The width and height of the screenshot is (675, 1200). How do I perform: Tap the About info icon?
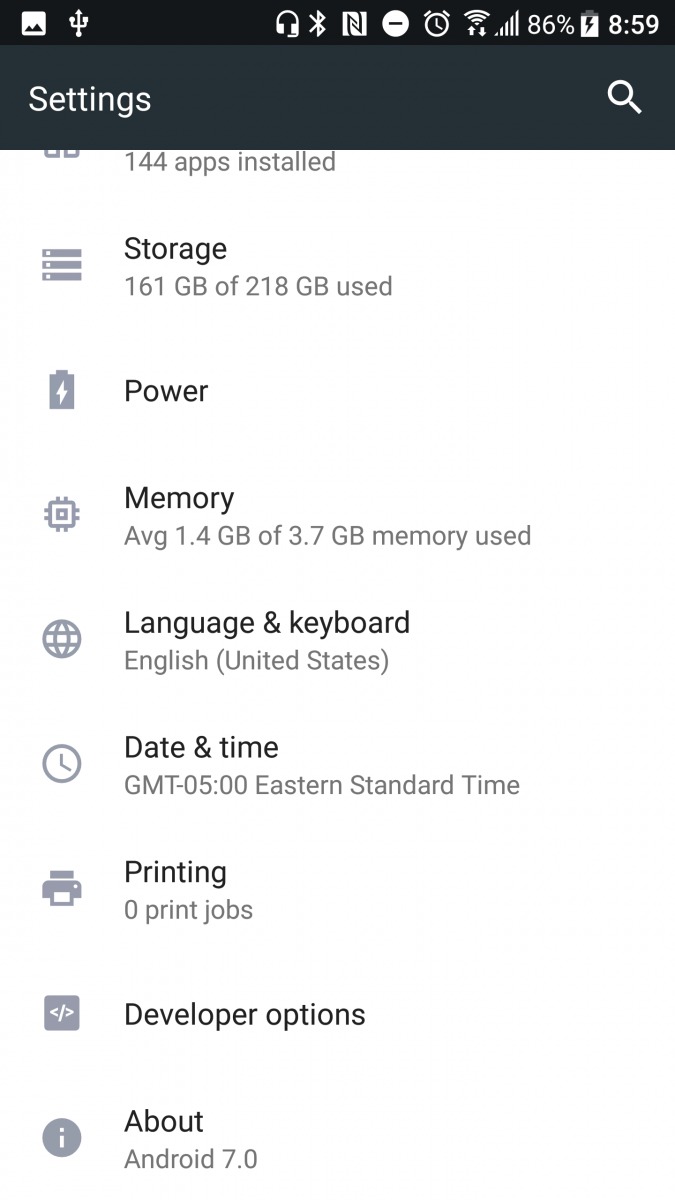coord(62,1137)
